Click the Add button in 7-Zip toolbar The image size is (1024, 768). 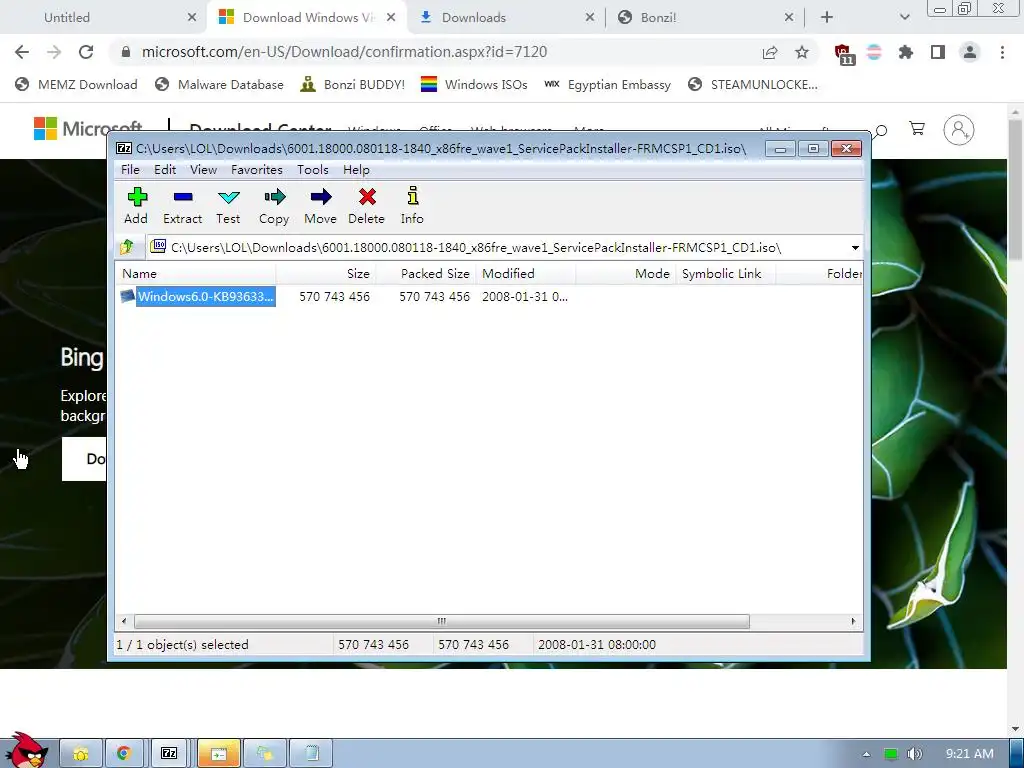[x=136, y=206]
